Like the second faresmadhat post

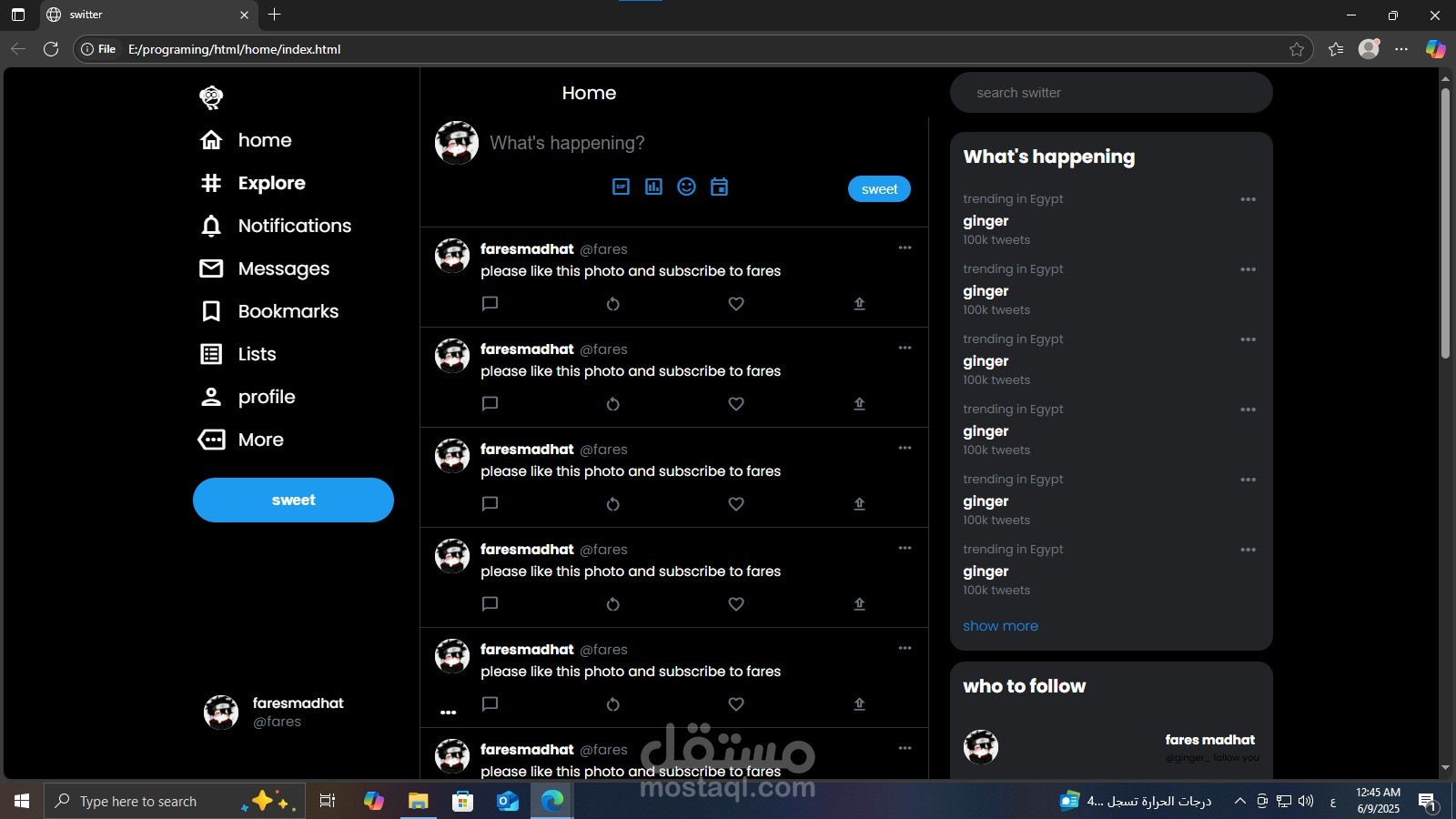point(736,404)
